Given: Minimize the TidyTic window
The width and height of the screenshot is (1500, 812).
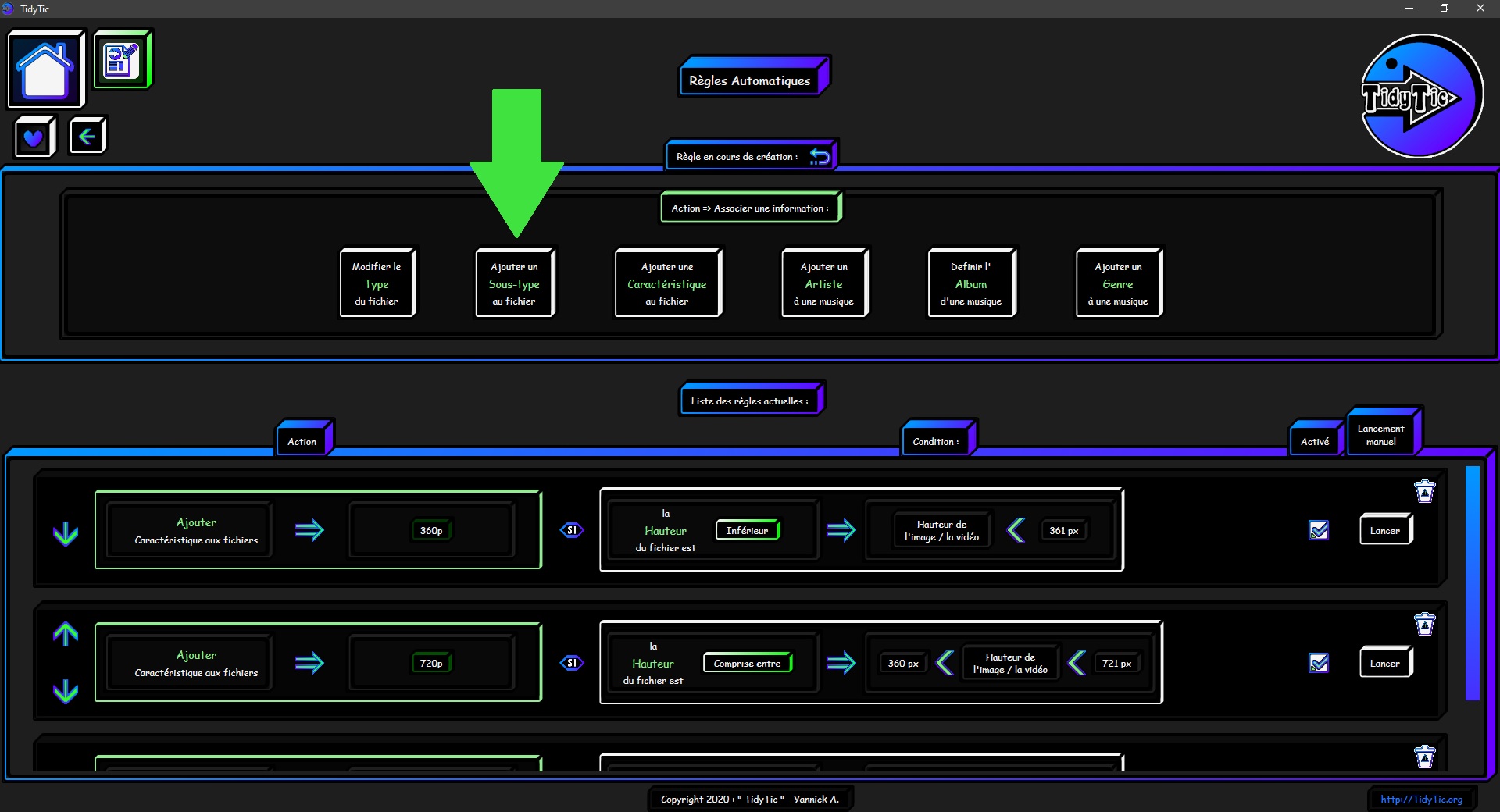Looking at the screenshot, I should (x=1409, y=9).
